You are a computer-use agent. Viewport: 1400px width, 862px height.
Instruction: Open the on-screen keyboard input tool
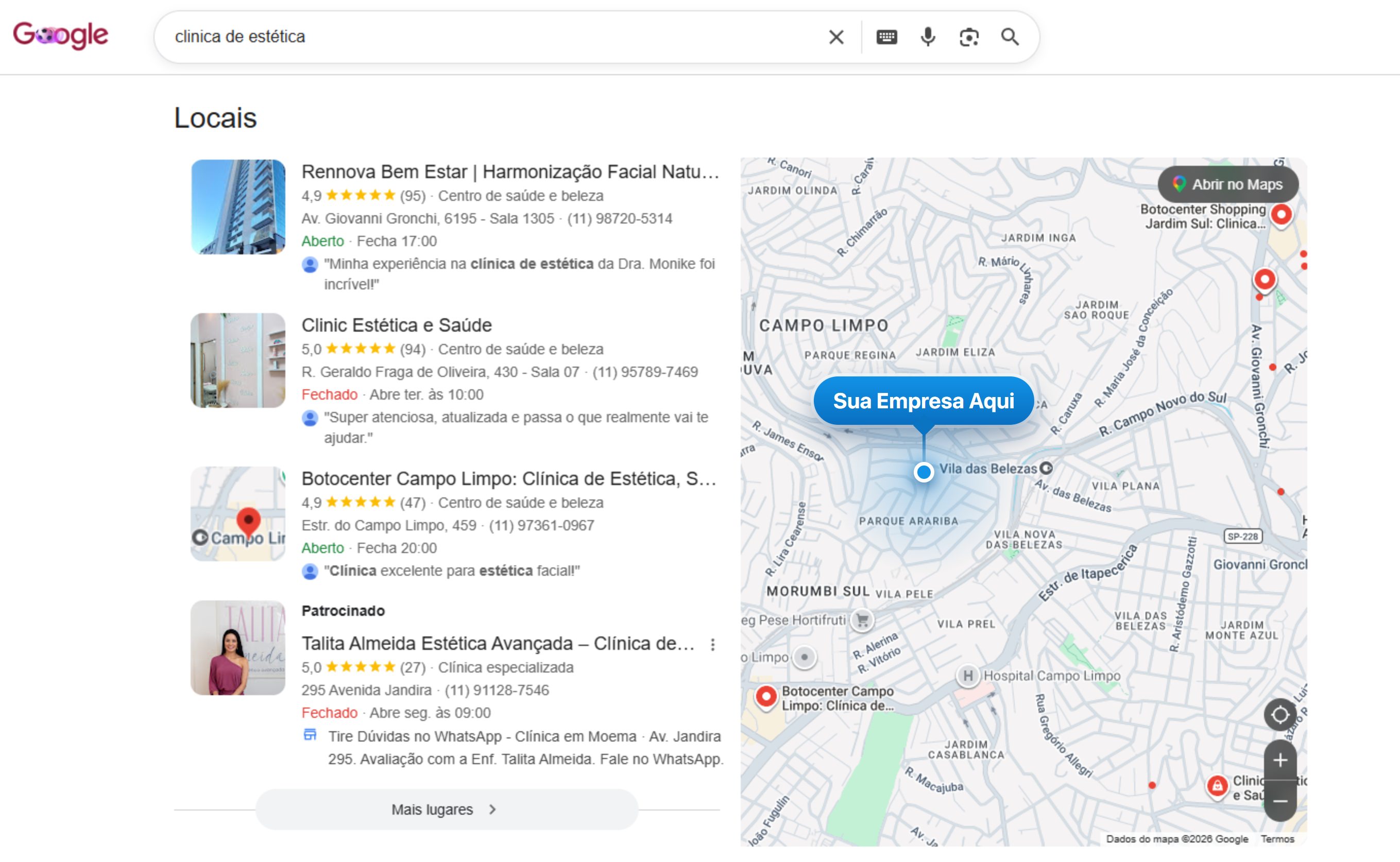click(886, 37)
